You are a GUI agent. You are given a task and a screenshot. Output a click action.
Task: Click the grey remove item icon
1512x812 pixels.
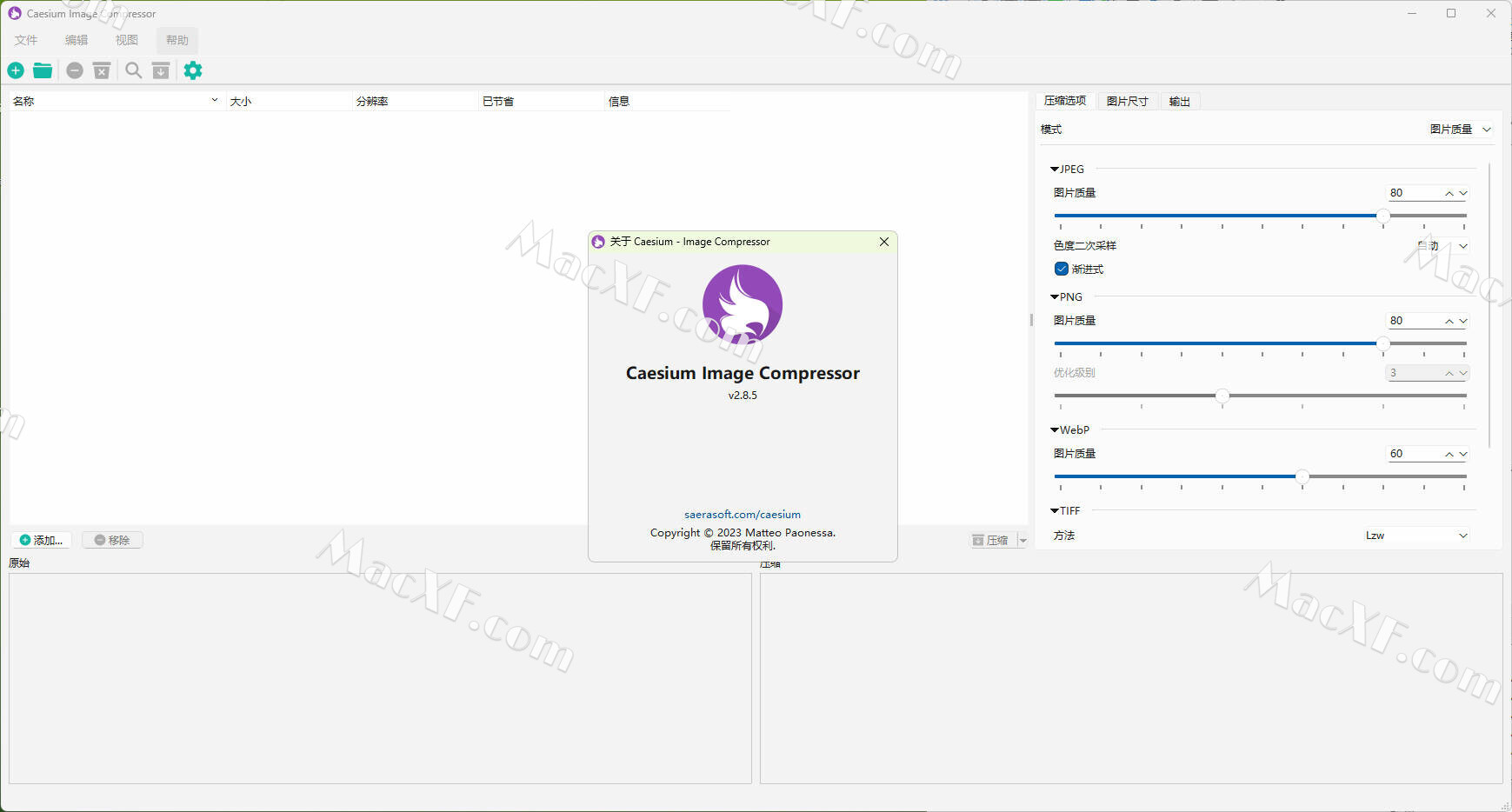[75, 70]
